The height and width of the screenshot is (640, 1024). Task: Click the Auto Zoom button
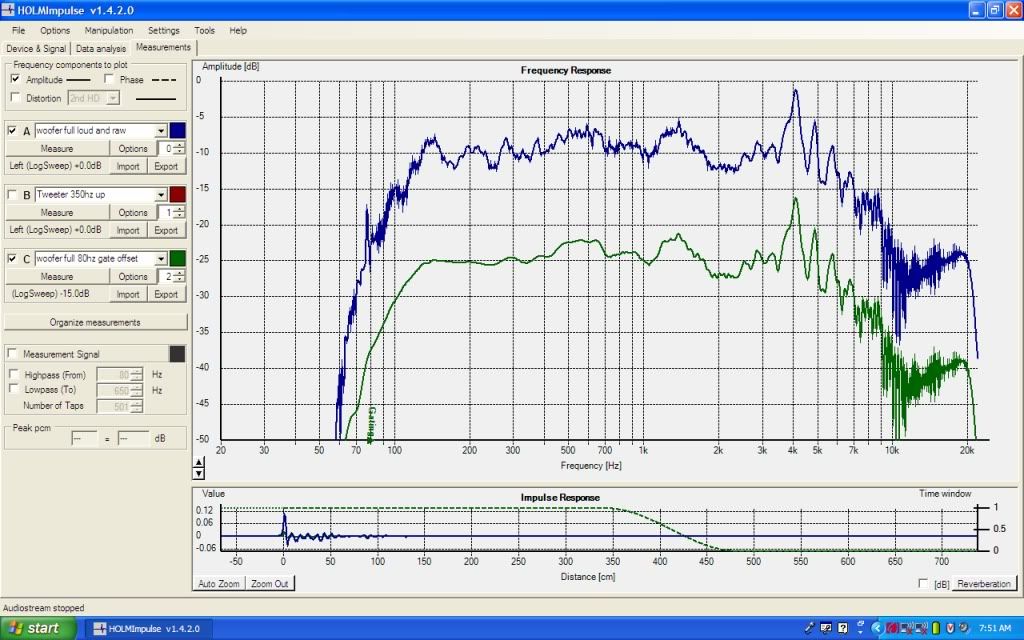tap(219, 584)
